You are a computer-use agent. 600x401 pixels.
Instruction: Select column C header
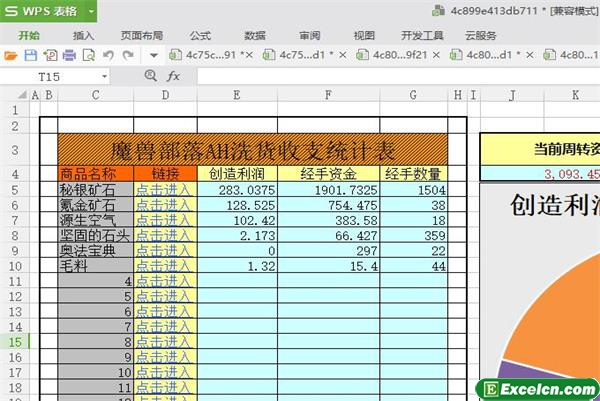pos(96,95)
